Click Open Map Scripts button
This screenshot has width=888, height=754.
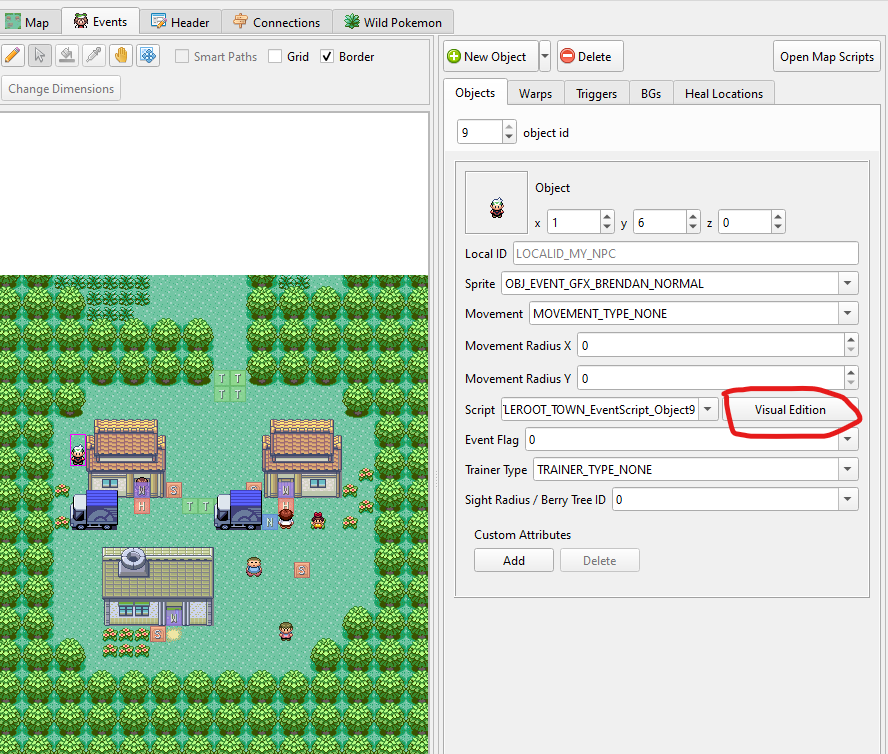click(x=826, y=57)
